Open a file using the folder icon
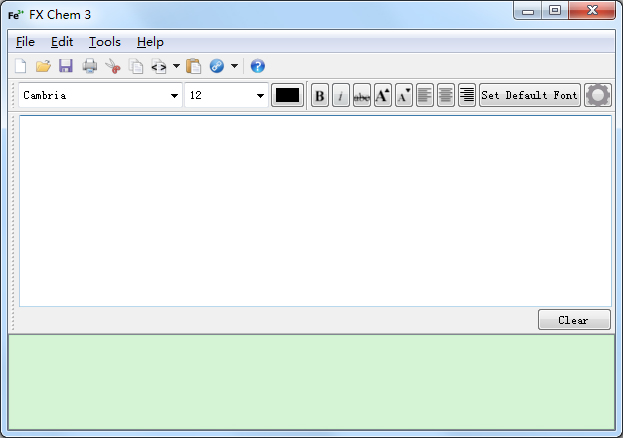The width and height of the screenshot is (623, 438). click(x=43, y=67)
